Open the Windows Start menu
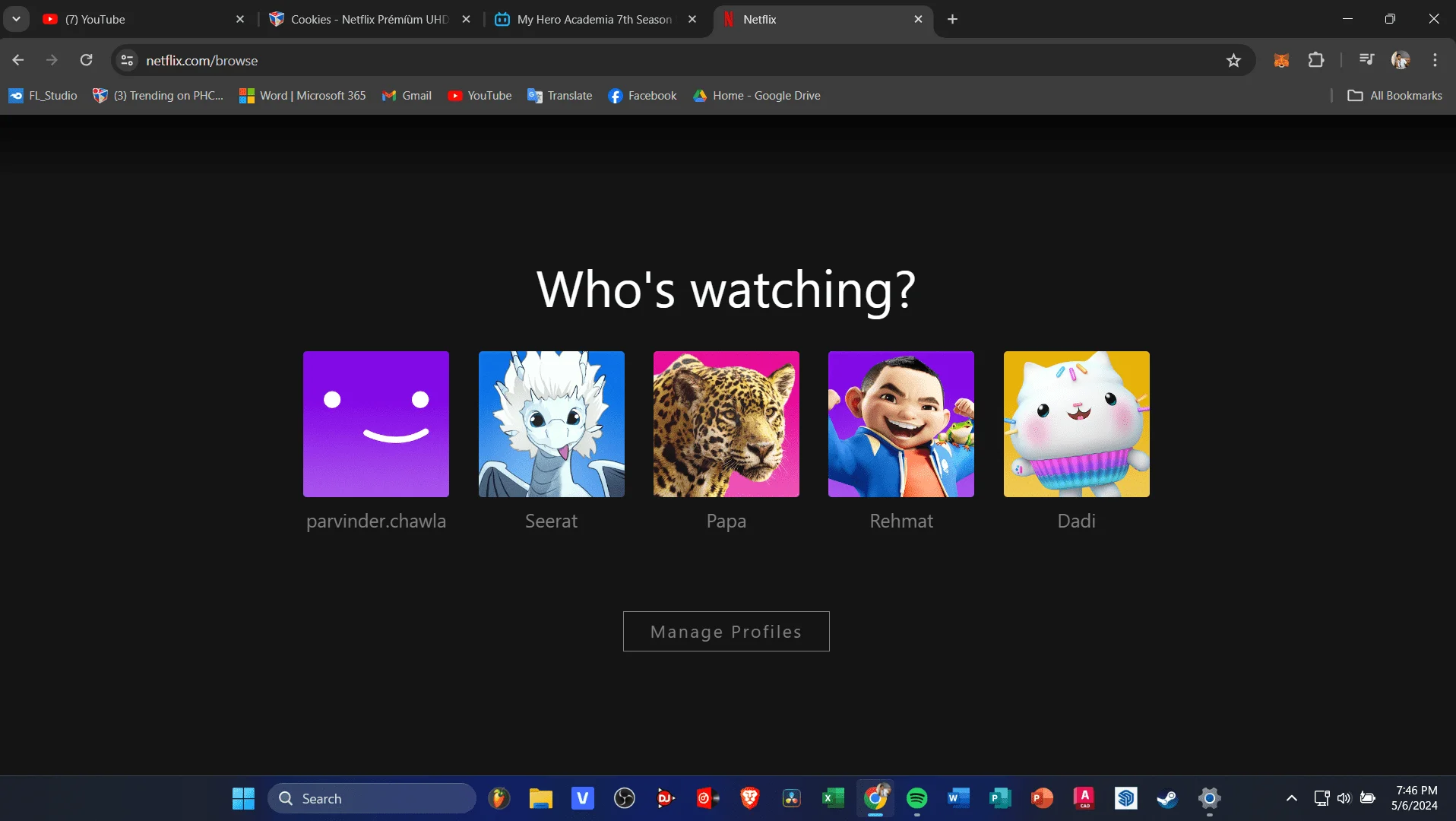This screenshot has width=1456, height=821. 243,798
